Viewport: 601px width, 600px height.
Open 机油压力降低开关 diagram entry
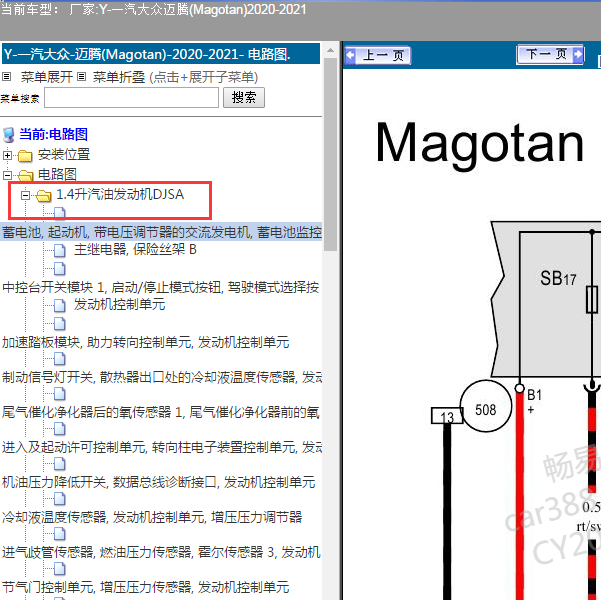[158, 482]
